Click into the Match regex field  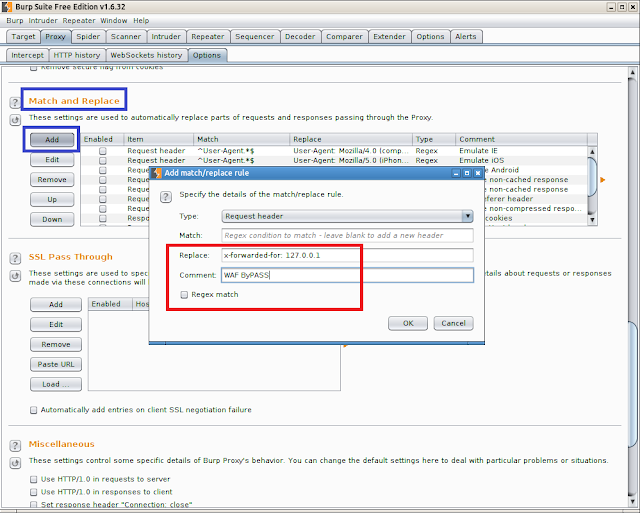point(347,235)
